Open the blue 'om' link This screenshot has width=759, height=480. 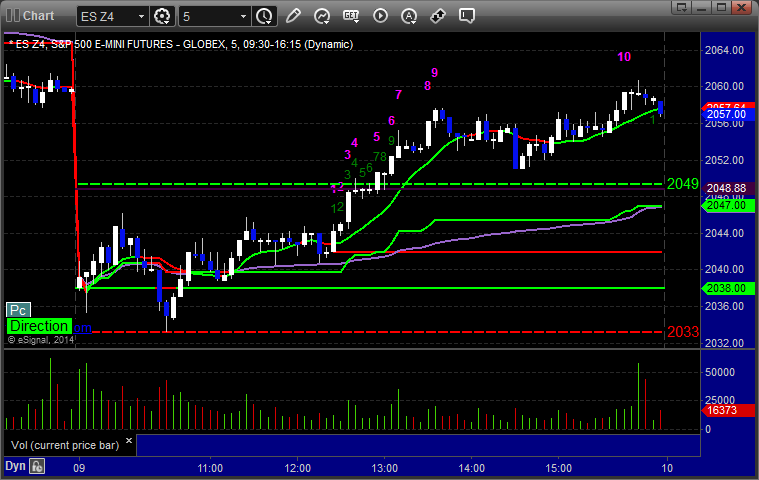[x=82, y=328]
